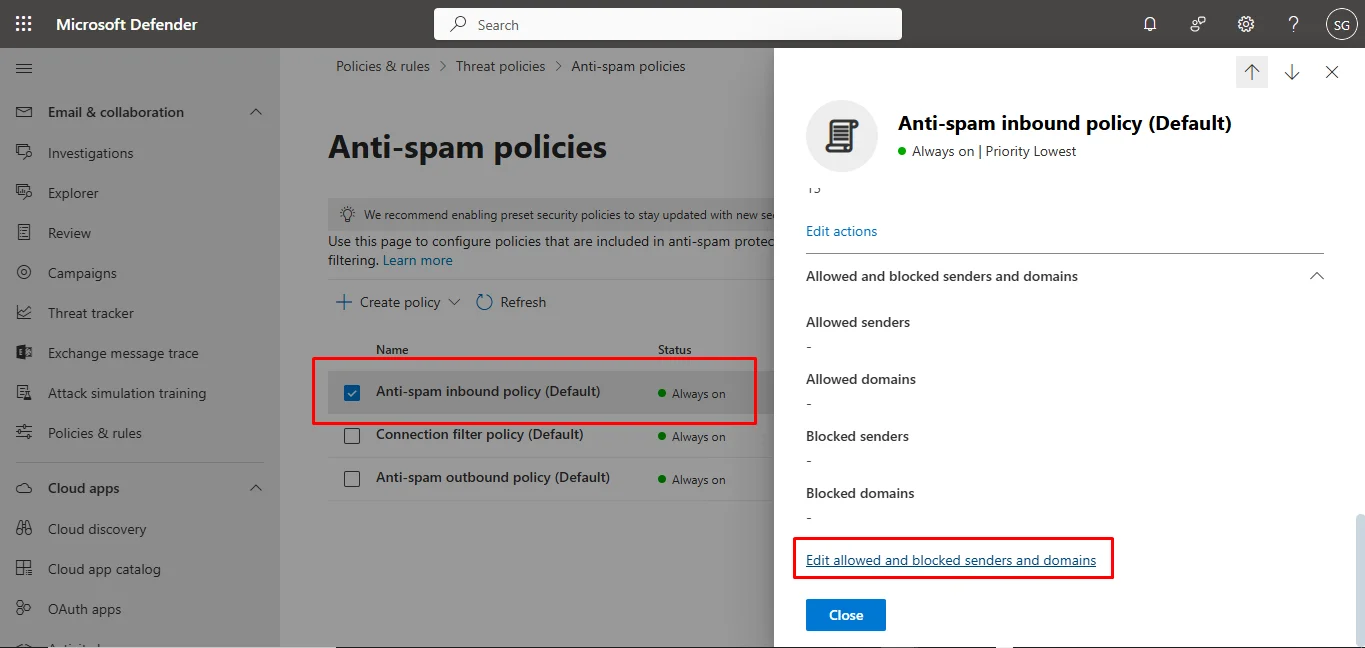Click Microsoft Defender title text
Image resolution: width=1365 pixels, height=648 pixels.
[x=127, y=24]
